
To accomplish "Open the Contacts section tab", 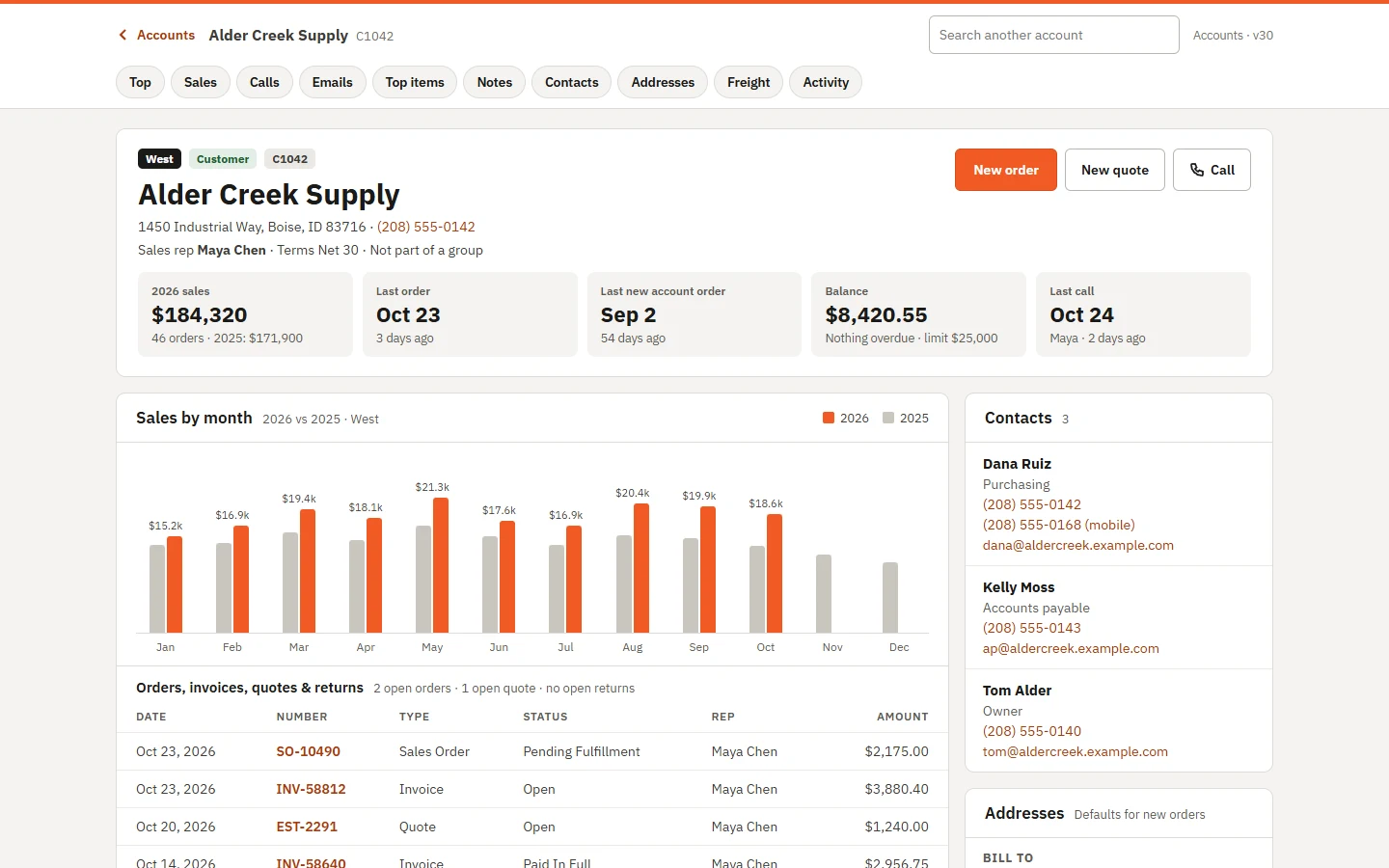I will pos(572,82).
